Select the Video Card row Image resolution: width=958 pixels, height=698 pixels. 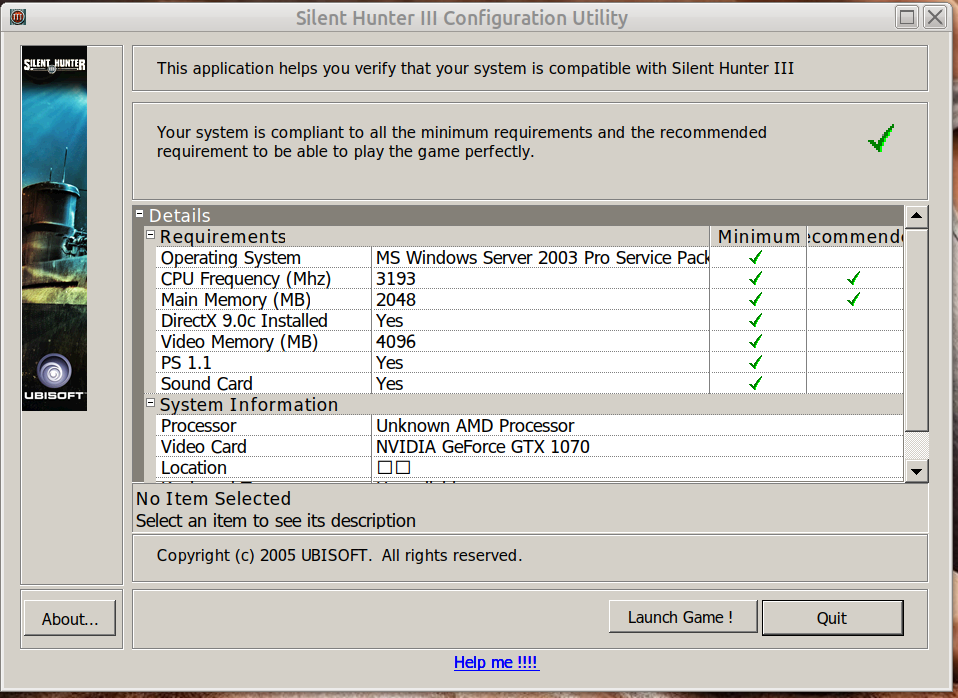tap(264, 446)
